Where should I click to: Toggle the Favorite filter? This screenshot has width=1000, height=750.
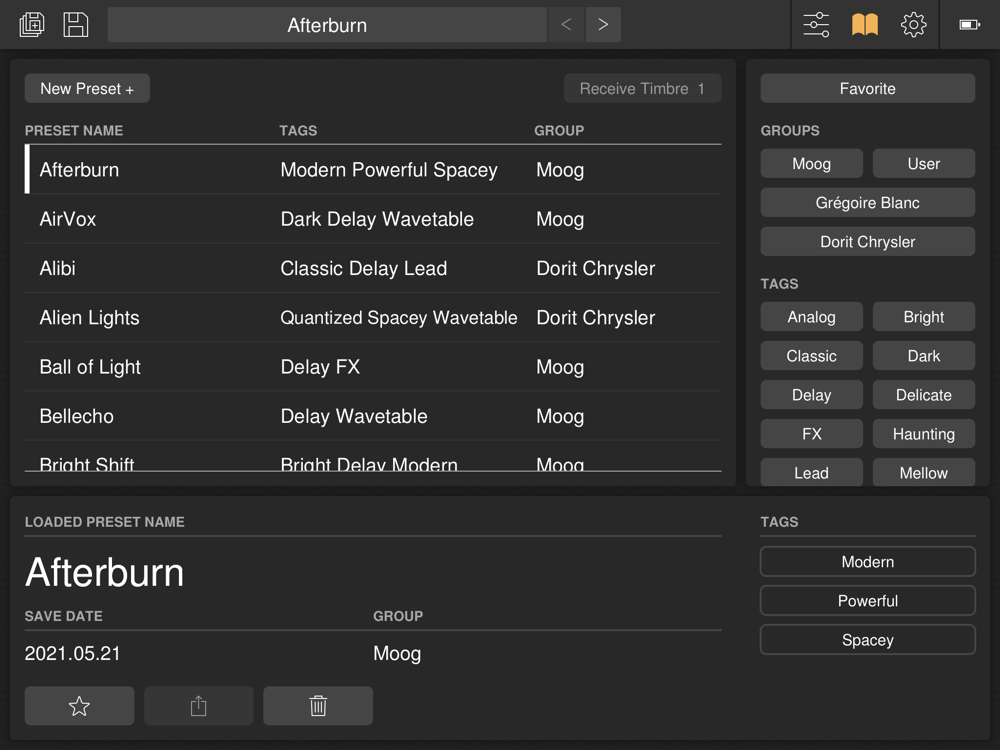867,88
